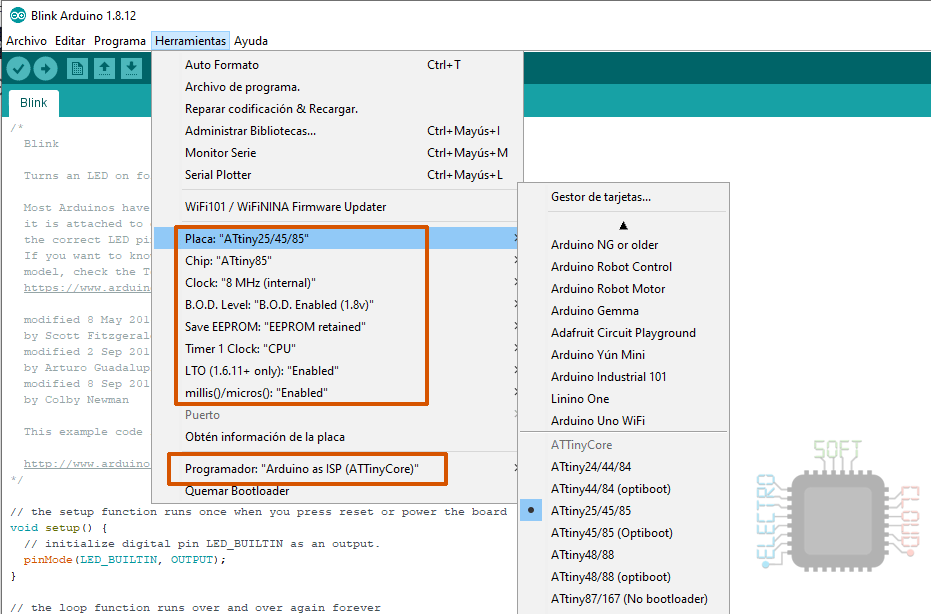Expand the Programador Arduino as ISP submenu

click(336, 469)
